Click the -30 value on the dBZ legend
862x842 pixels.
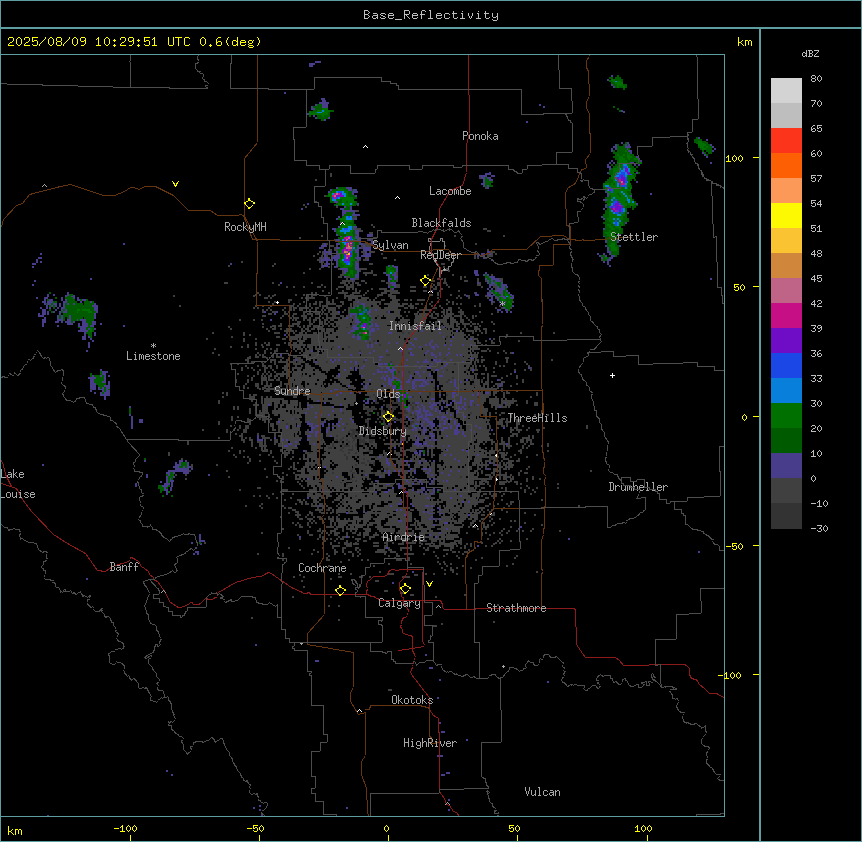point(819,528)
